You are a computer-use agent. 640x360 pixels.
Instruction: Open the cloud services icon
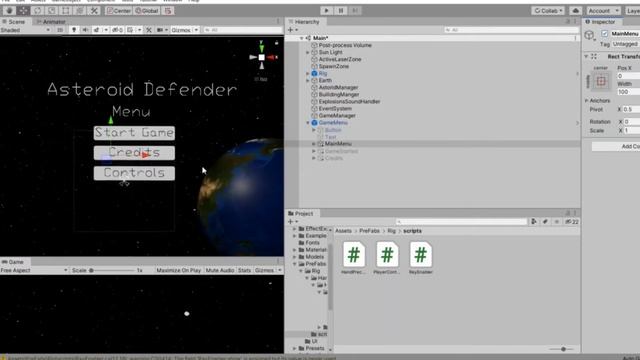click(576, 11)
